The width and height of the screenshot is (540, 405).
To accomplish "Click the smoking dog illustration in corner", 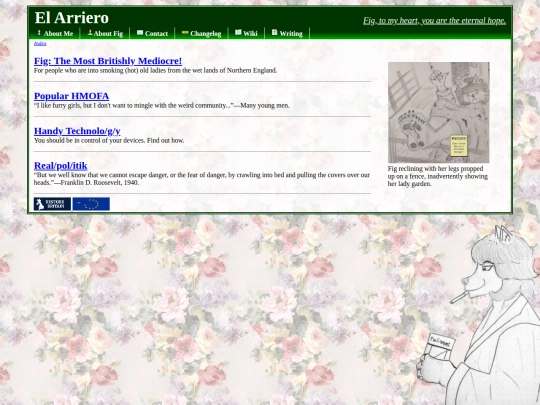I will click(x=479, y=315).
